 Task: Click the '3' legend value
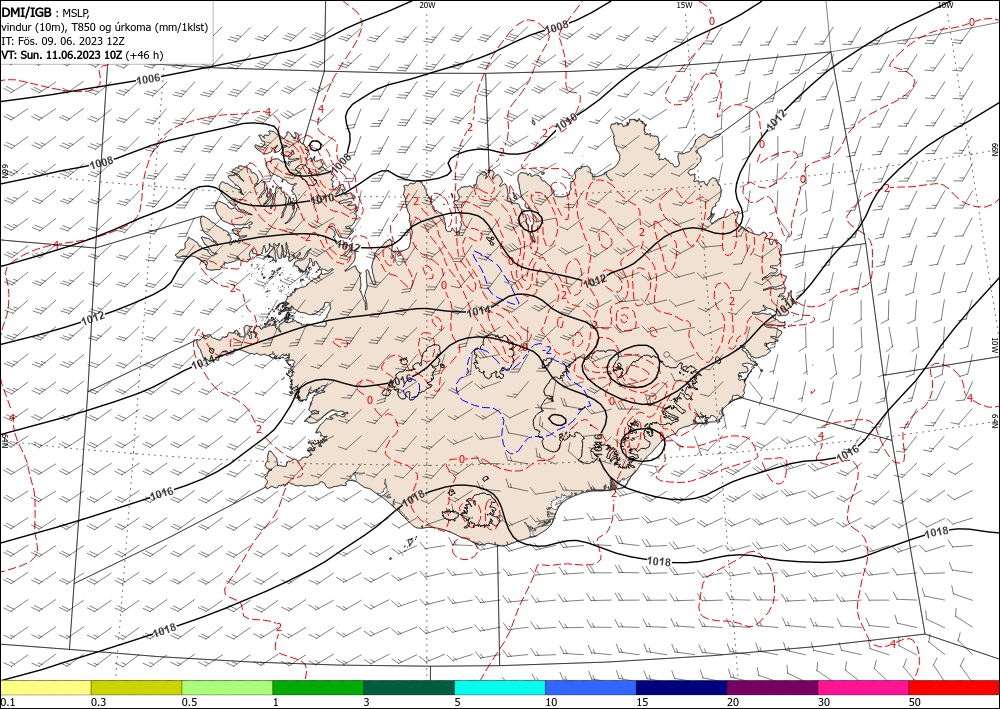(x=366, y=702)
